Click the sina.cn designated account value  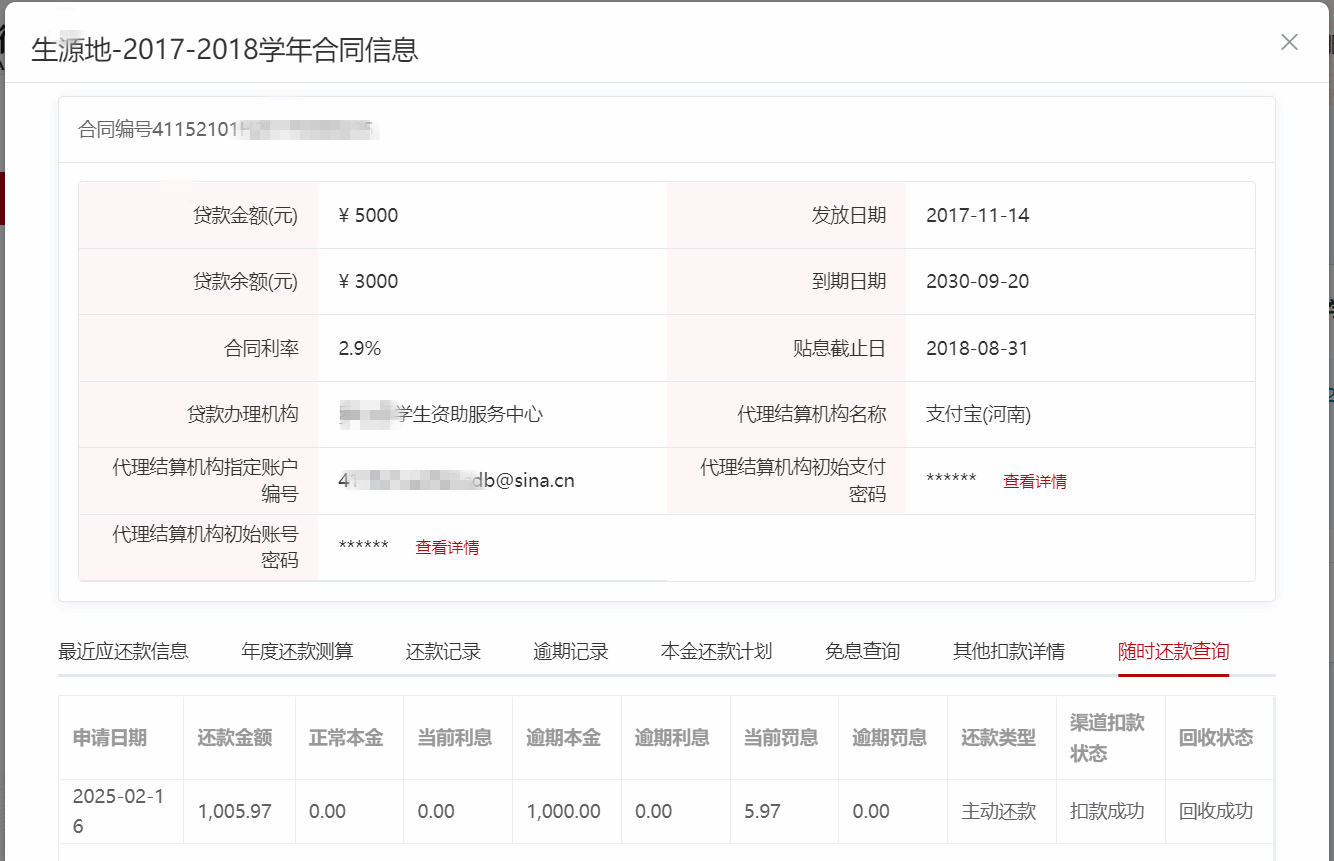[456, 481]
